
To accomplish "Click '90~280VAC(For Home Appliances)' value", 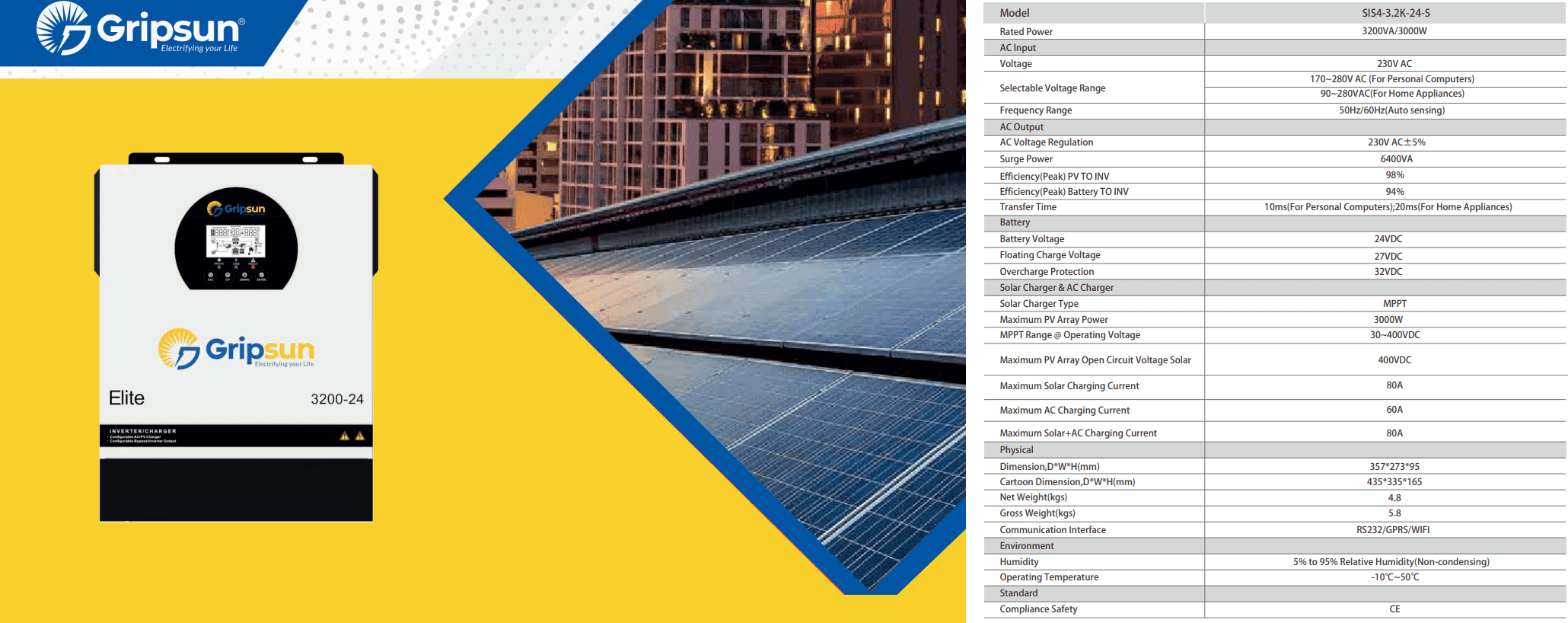I will [1392, 94].
